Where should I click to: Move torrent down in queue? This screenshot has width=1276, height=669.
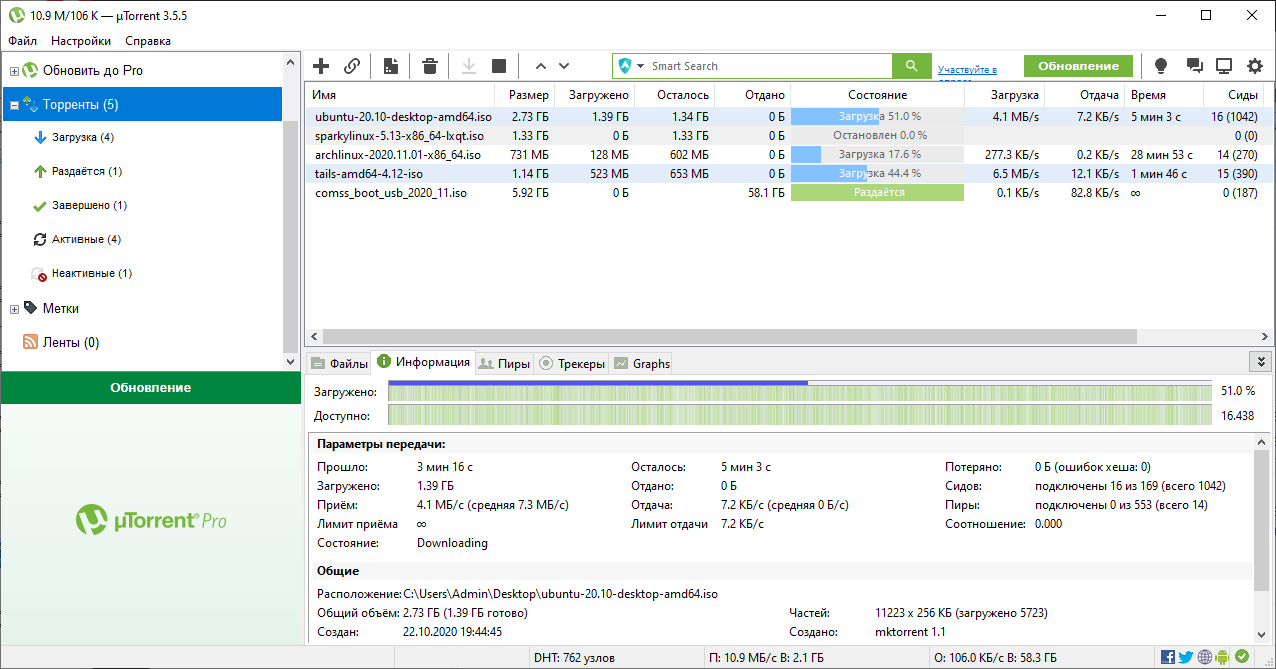click(x=564, y=66)
